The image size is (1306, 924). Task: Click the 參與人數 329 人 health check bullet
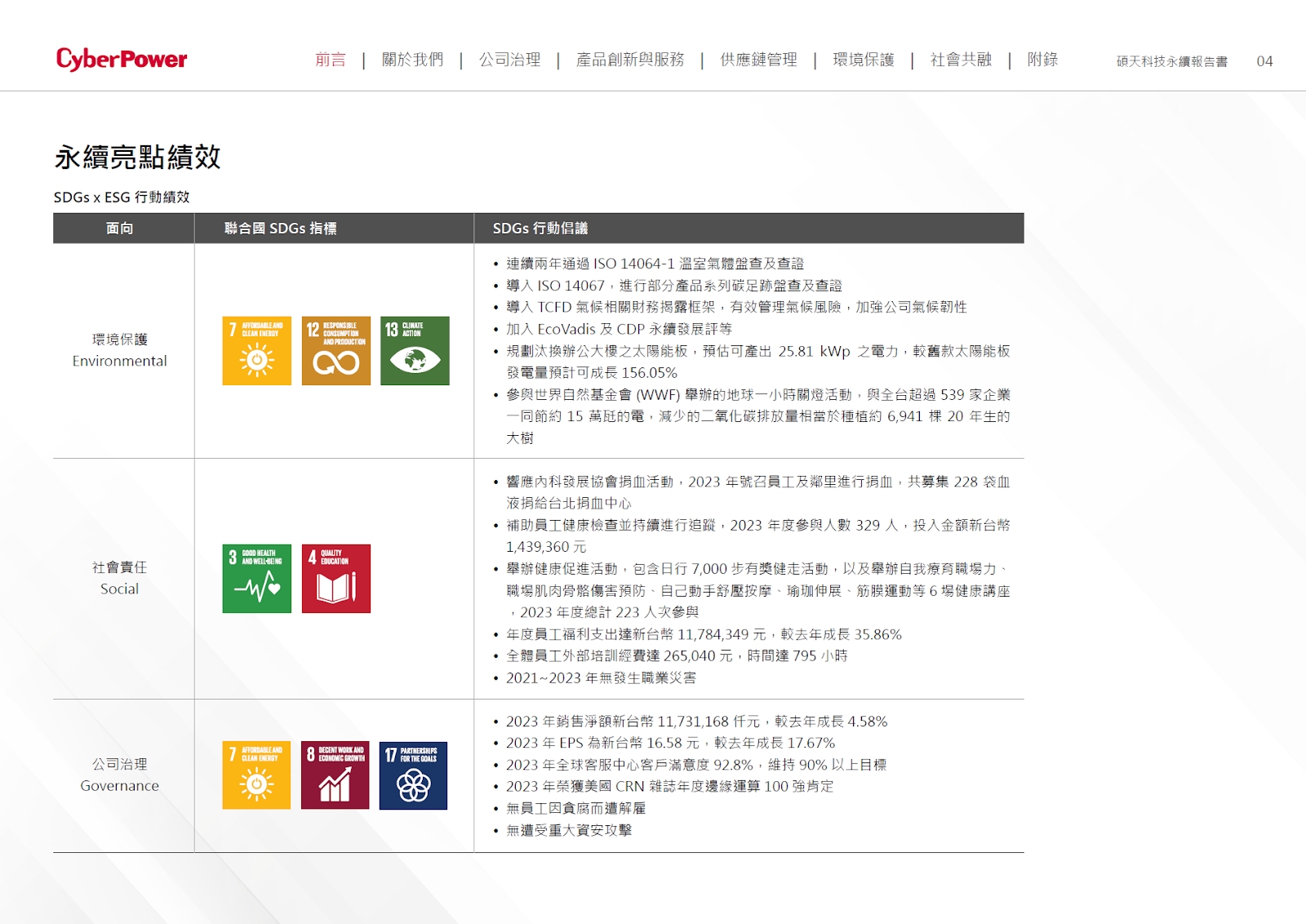(x=752, y=535)
